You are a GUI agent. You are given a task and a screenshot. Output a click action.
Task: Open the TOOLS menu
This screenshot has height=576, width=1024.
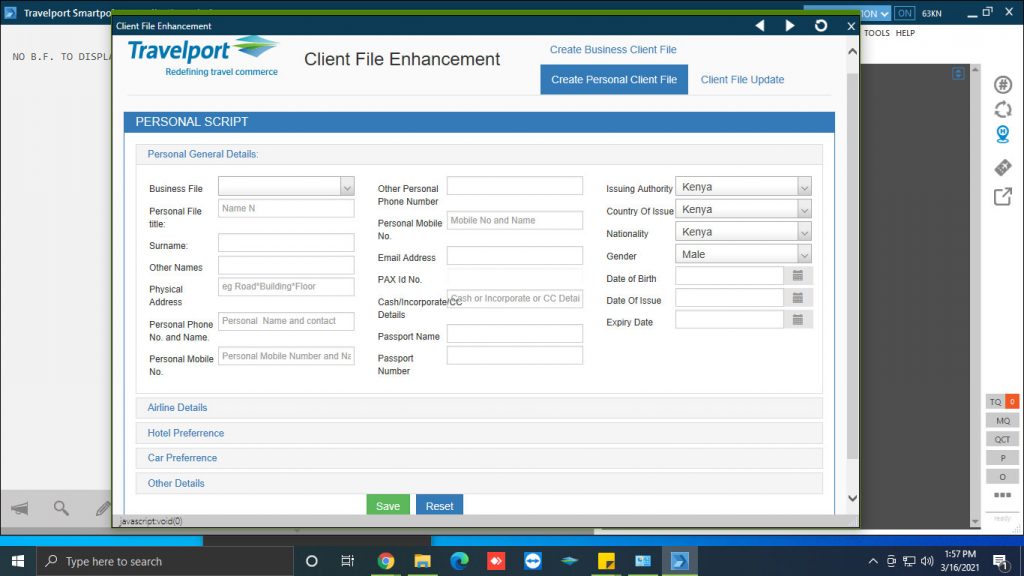pyautogui.click(x=876, y=33)
